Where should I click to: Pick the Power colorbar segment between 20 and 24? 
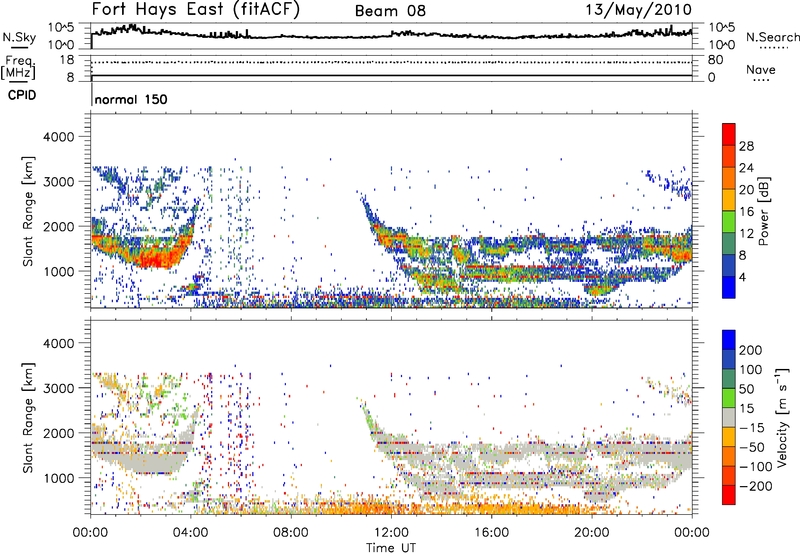pos(729,178)
